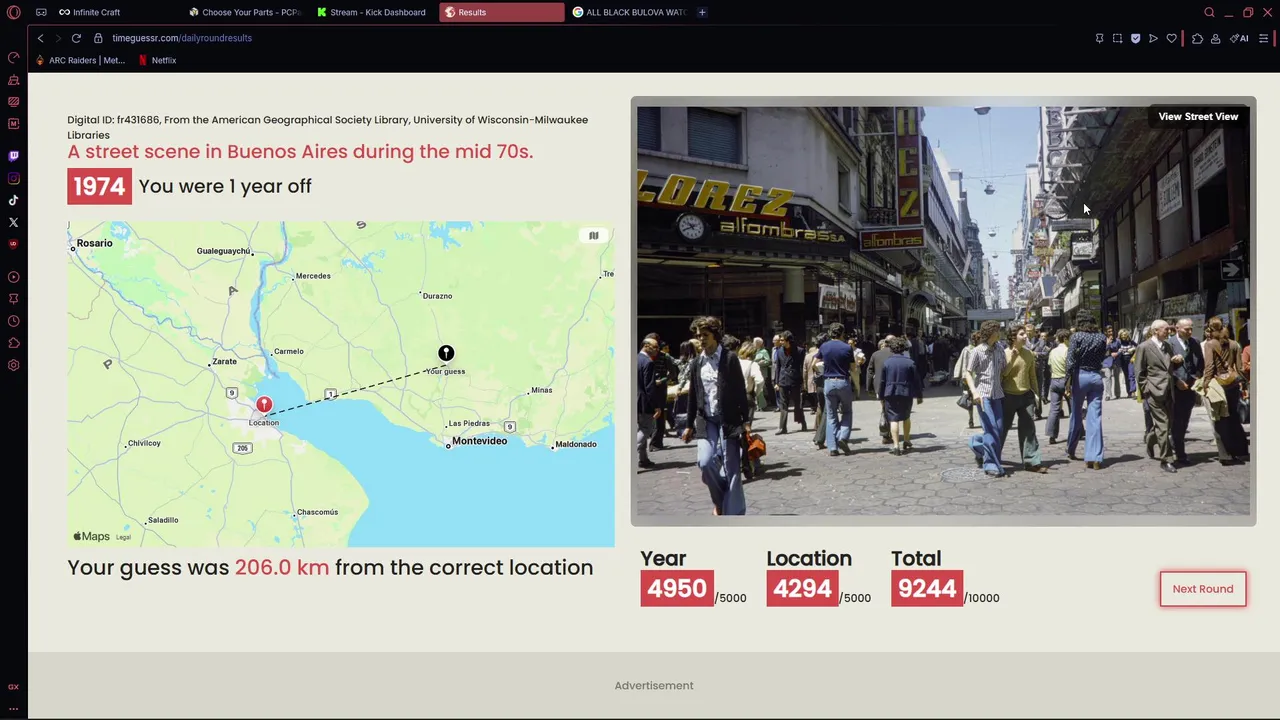The height and width of the screenshot is (720, 1280).
Task: Open the tab search magnifier
Action: [x=1209, y=12]
